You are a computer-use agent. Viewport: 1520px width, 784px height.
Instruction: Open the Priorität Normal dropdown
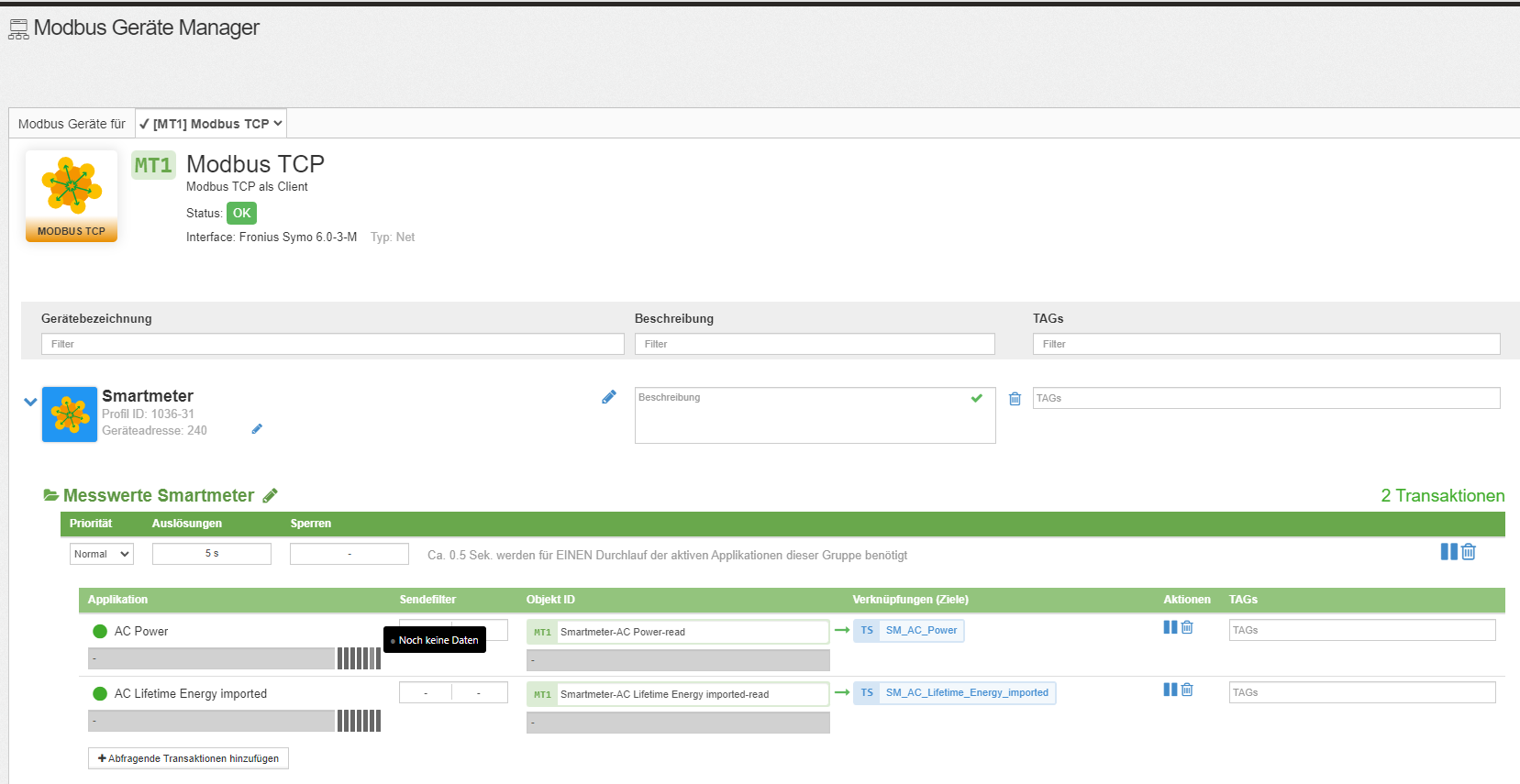click(x=102, y=554)
